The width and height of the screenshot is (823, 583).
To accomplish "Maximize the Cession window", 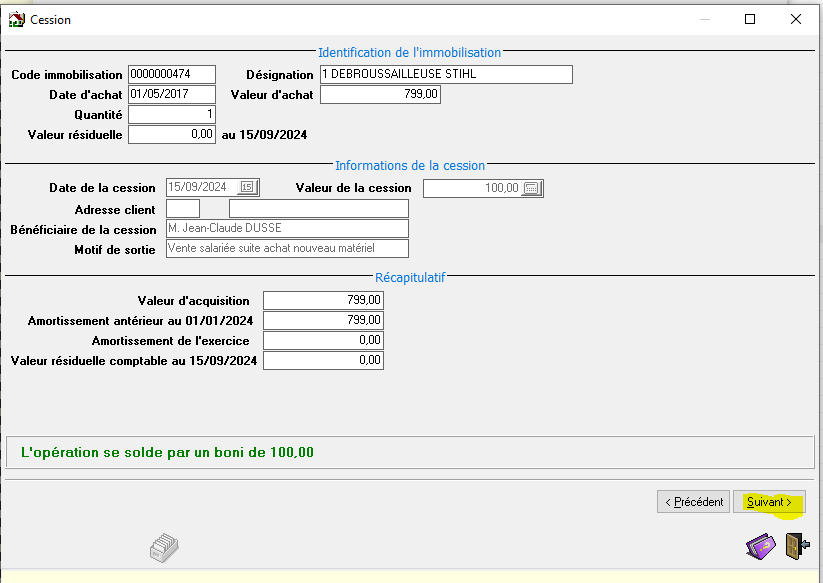I will pyautogui.click(x=750, y=19).
